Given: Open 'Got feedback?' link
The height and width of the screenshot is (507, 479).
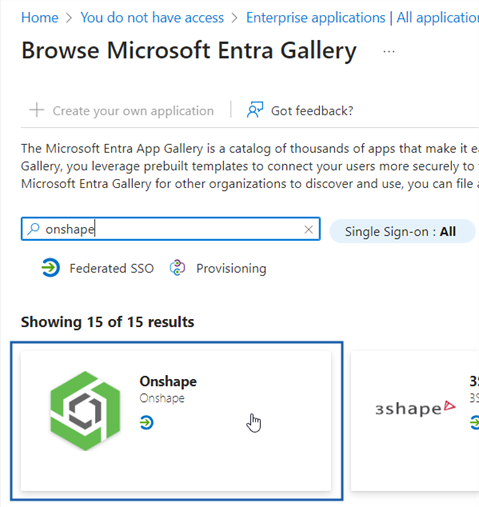Looking at the screenshot, I should click(312, 111).
